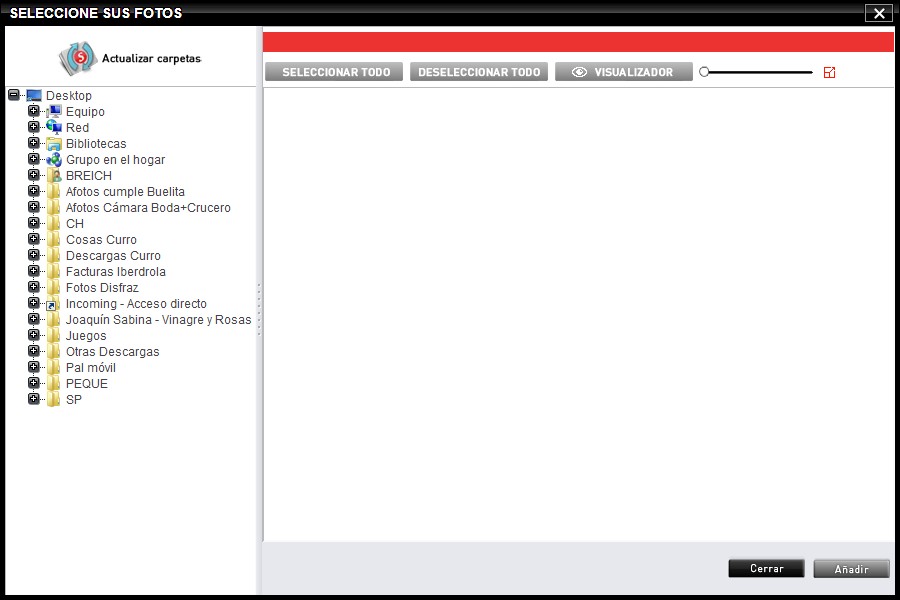Click SELECCIONAR TODO button

[334, 72]
